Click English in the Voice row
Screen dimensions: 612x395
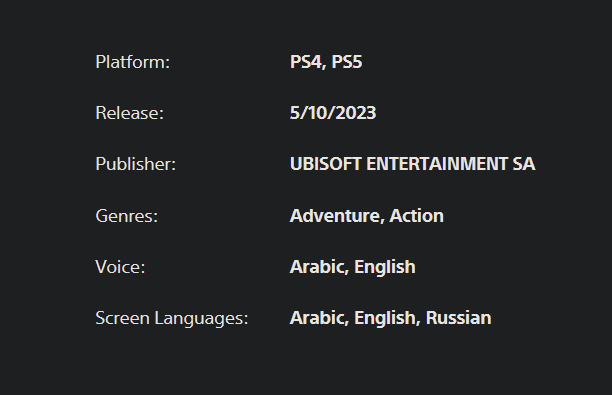385,267
